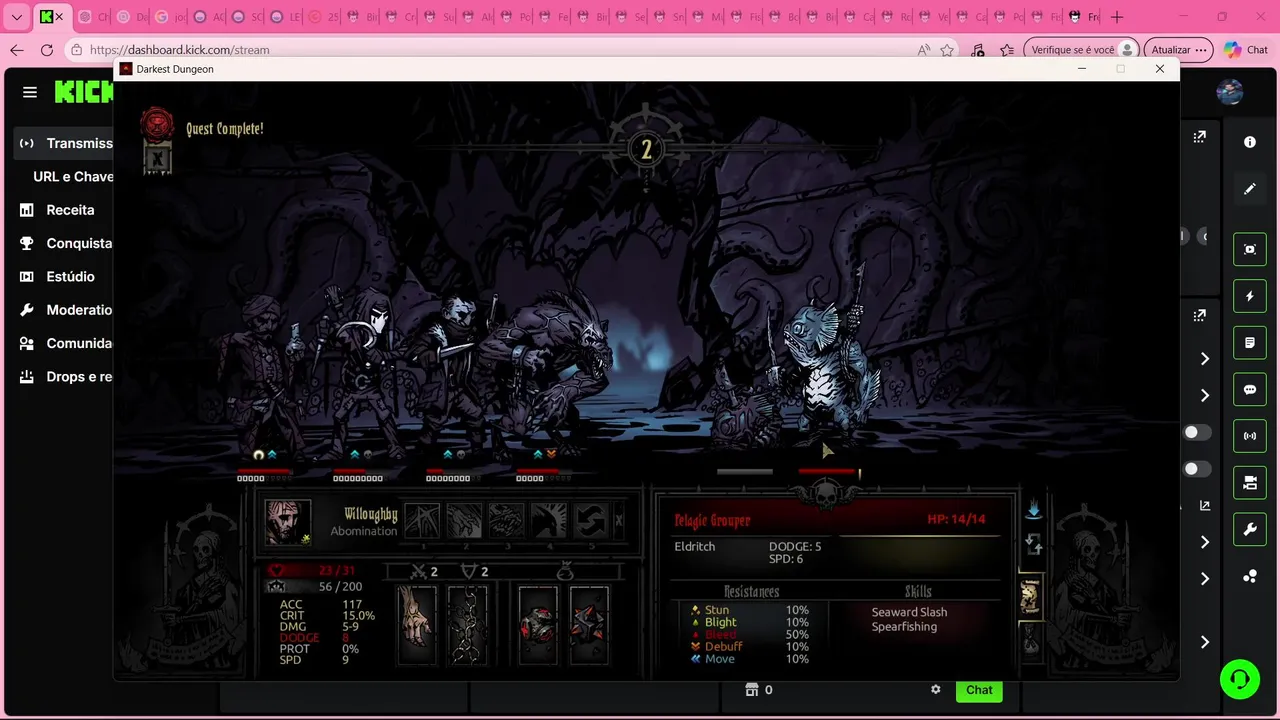This screenshot has height=720, width=1280.
Task: Select Willoughby's third combat skill
Action: pos(506,520)
